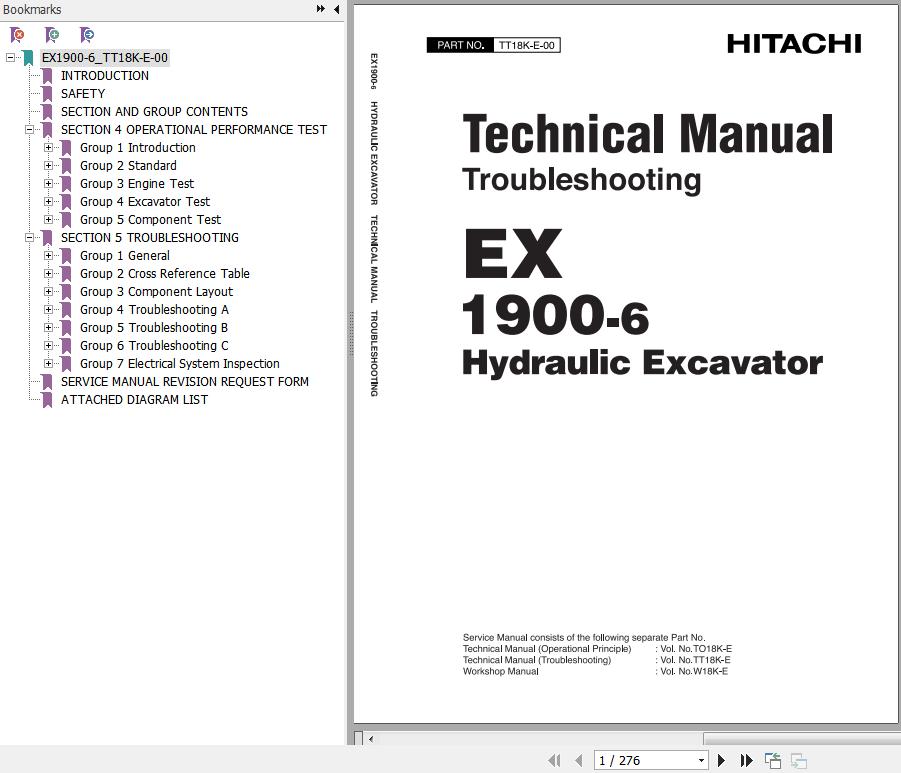Viewport: 901px width, 773px height.
Task: Click the SAFETY bookmark ribbon icon
Action: 47,94
